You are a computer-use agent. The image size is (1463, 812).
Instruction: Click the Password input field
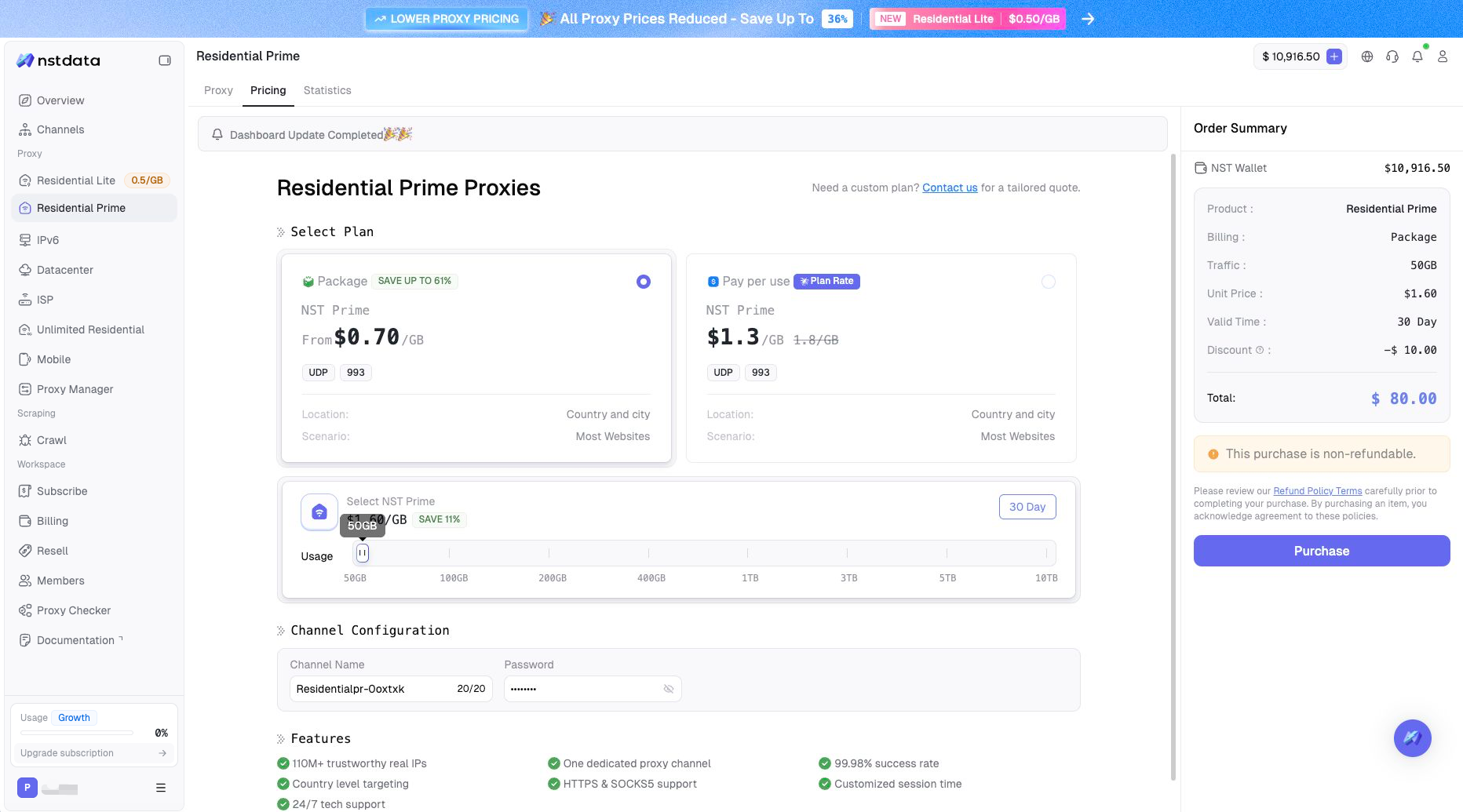point(593,689)
